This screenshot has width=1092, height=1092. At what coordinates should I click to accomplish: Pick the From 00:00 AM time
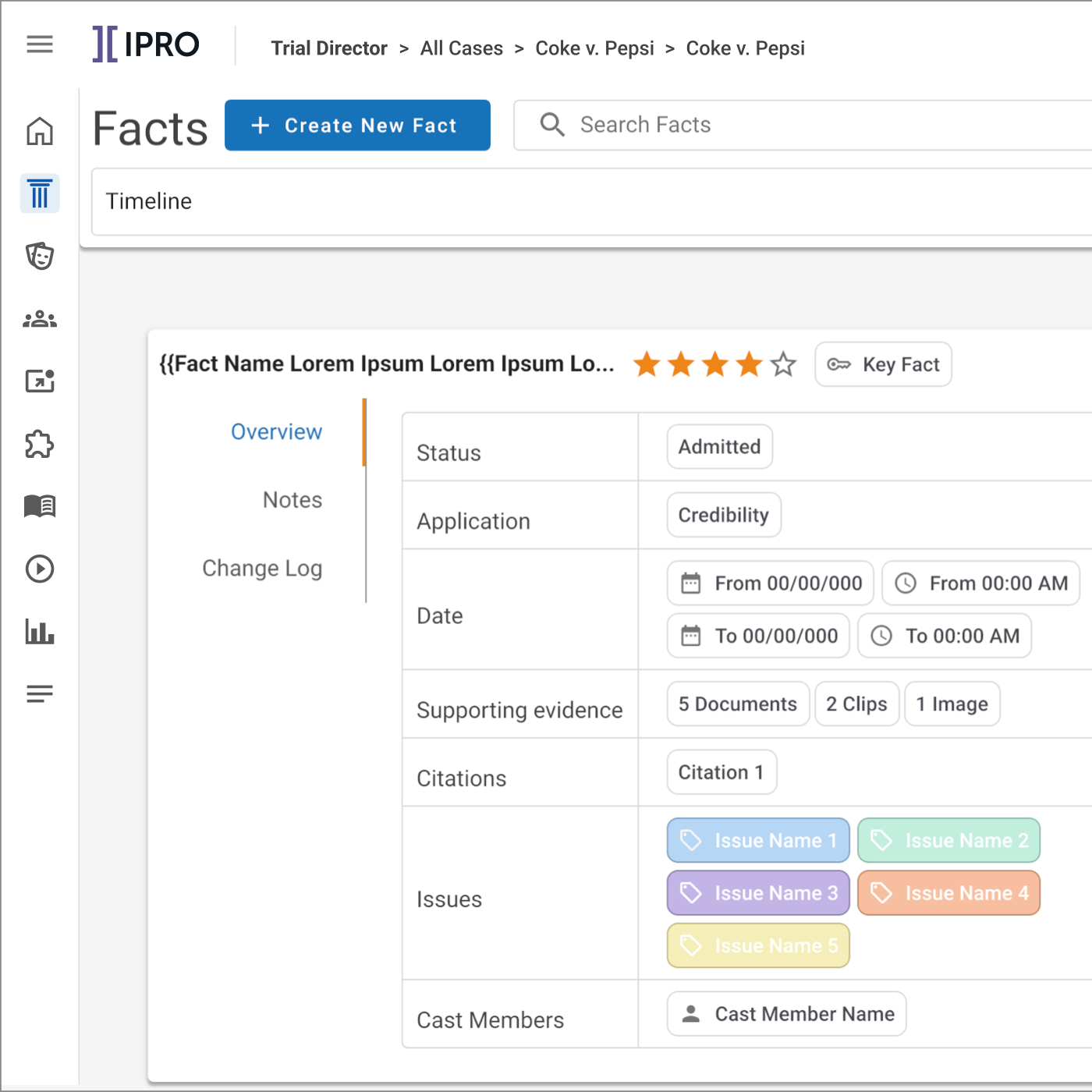coord(980,583)
